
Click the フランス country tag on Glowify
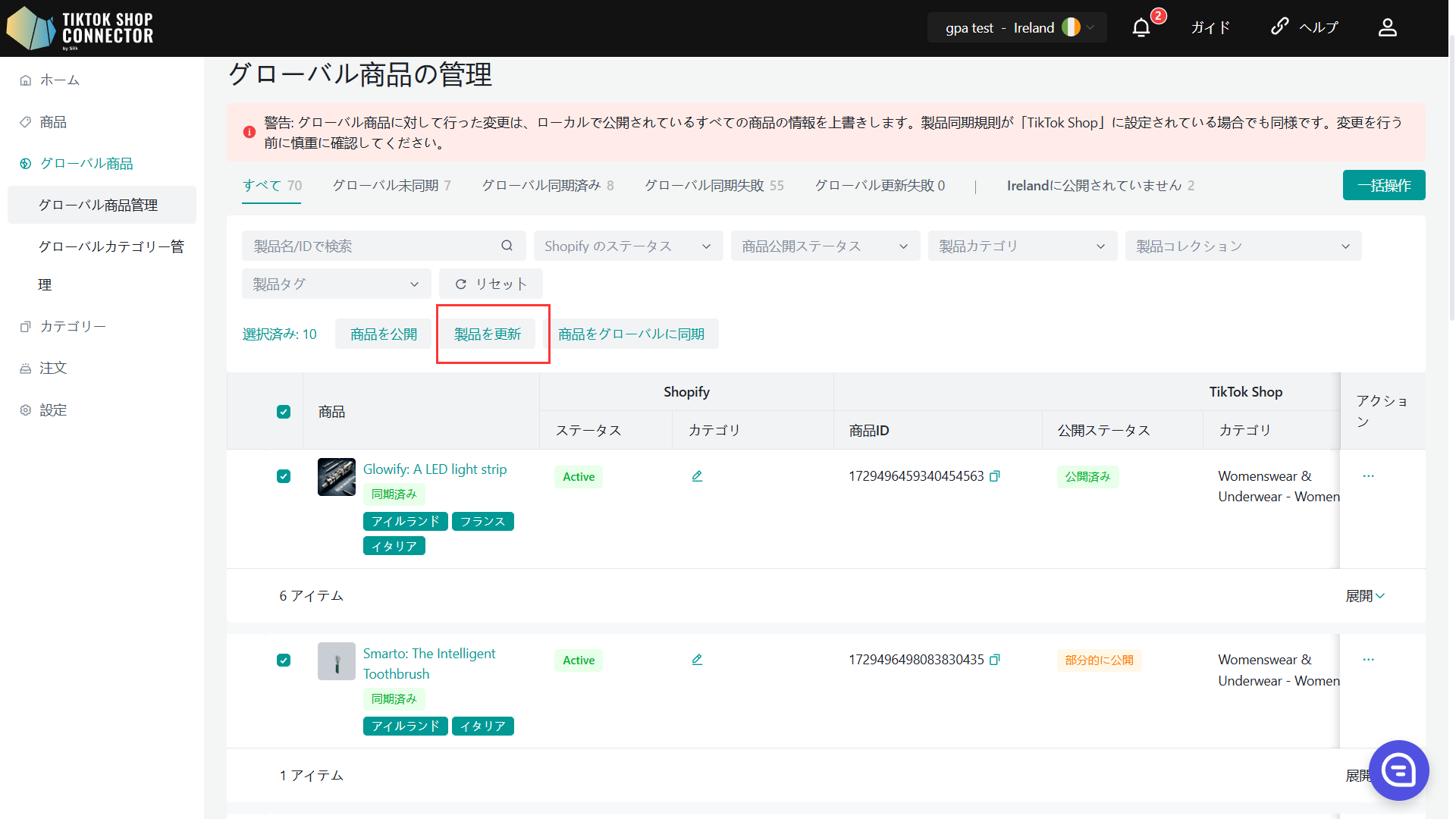pyautogui.click(x=483, y=522)
